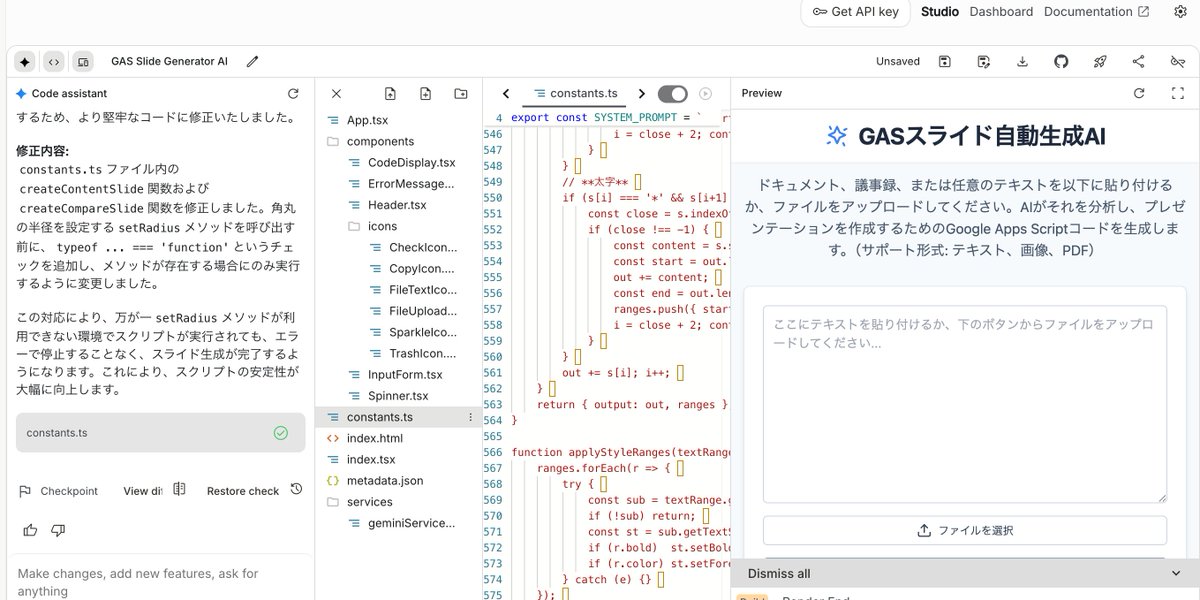Save the app with the floppy disk icon
1200x600 pixels.
point(944,61)
